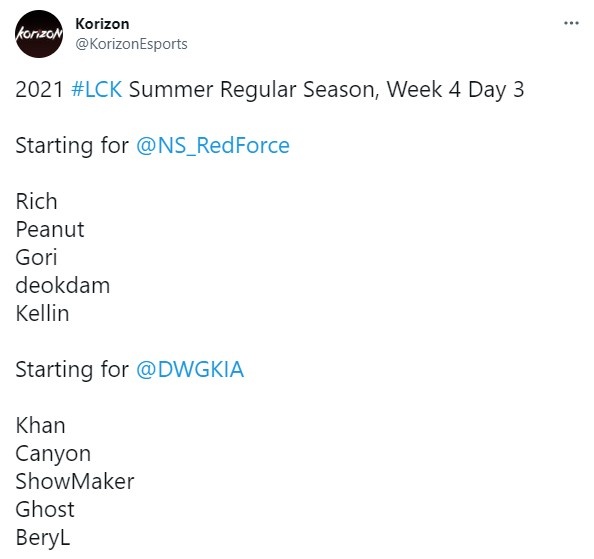The image size is (594, 559).
Task: Open the Korizon profile avatar
Action: [x=39, y=34]
